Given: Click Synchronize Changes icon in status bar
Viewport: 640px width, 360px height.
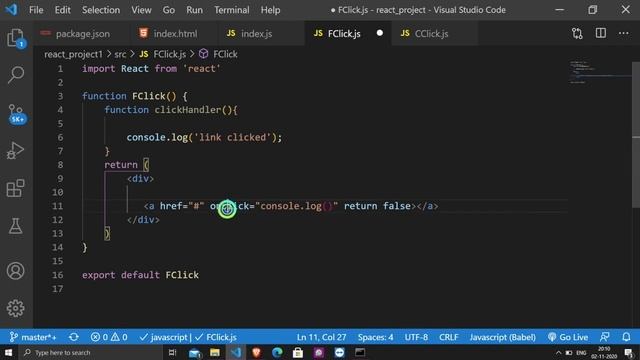Looking at the screenshot, I should (73, 337).
